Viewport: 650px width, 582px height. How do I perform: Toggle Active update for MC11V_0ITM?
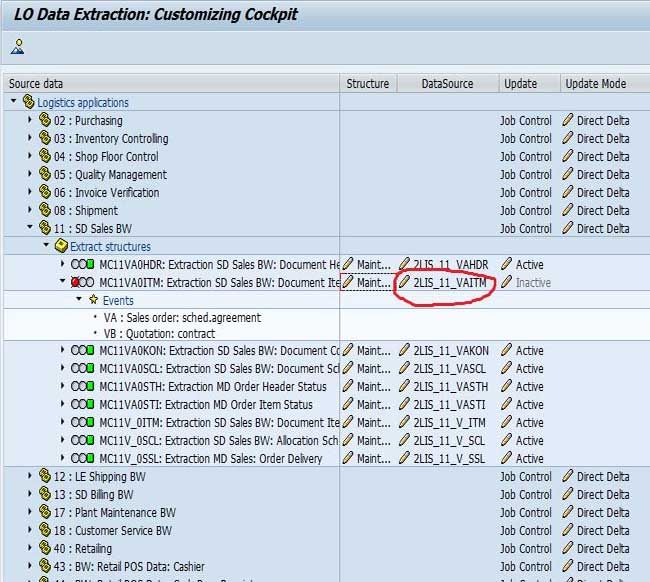529,422
